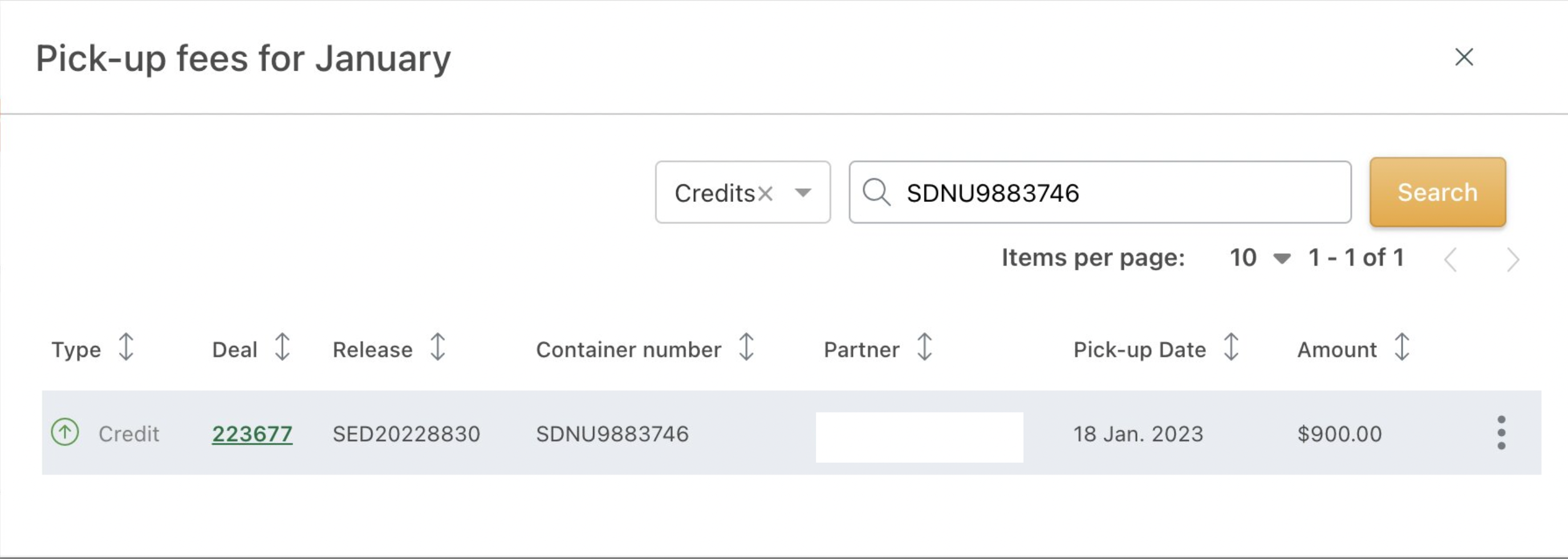The height and width of the screenshot is (559, 1568).
Task: Go to next results page chevron
Action: 1513,260
